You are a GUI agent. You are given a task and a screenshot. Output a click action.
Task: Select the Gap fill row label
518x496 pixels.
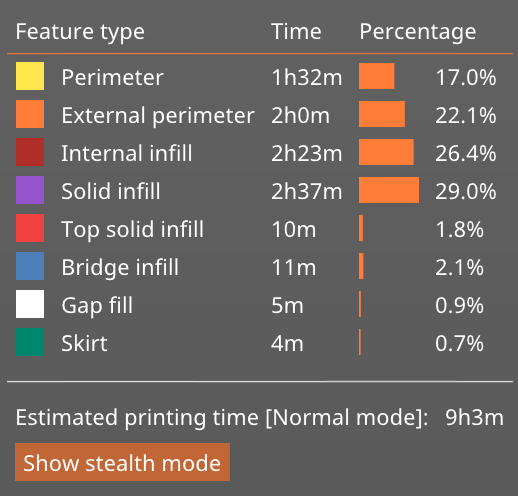97,306
